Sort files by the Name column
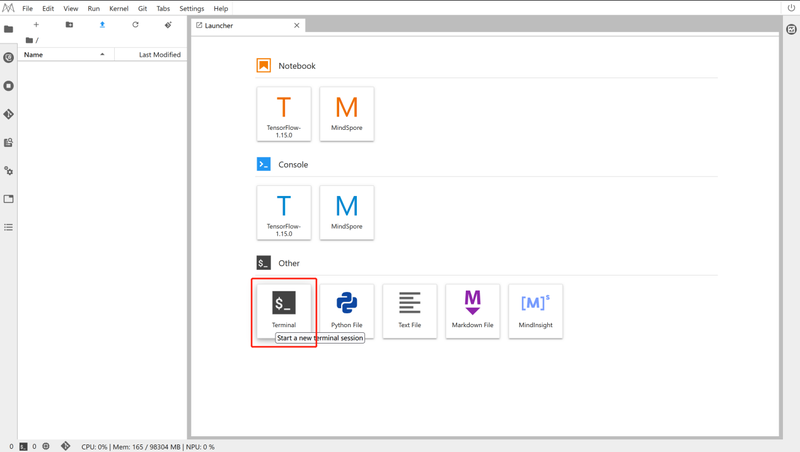 click(x=66, y=55)
